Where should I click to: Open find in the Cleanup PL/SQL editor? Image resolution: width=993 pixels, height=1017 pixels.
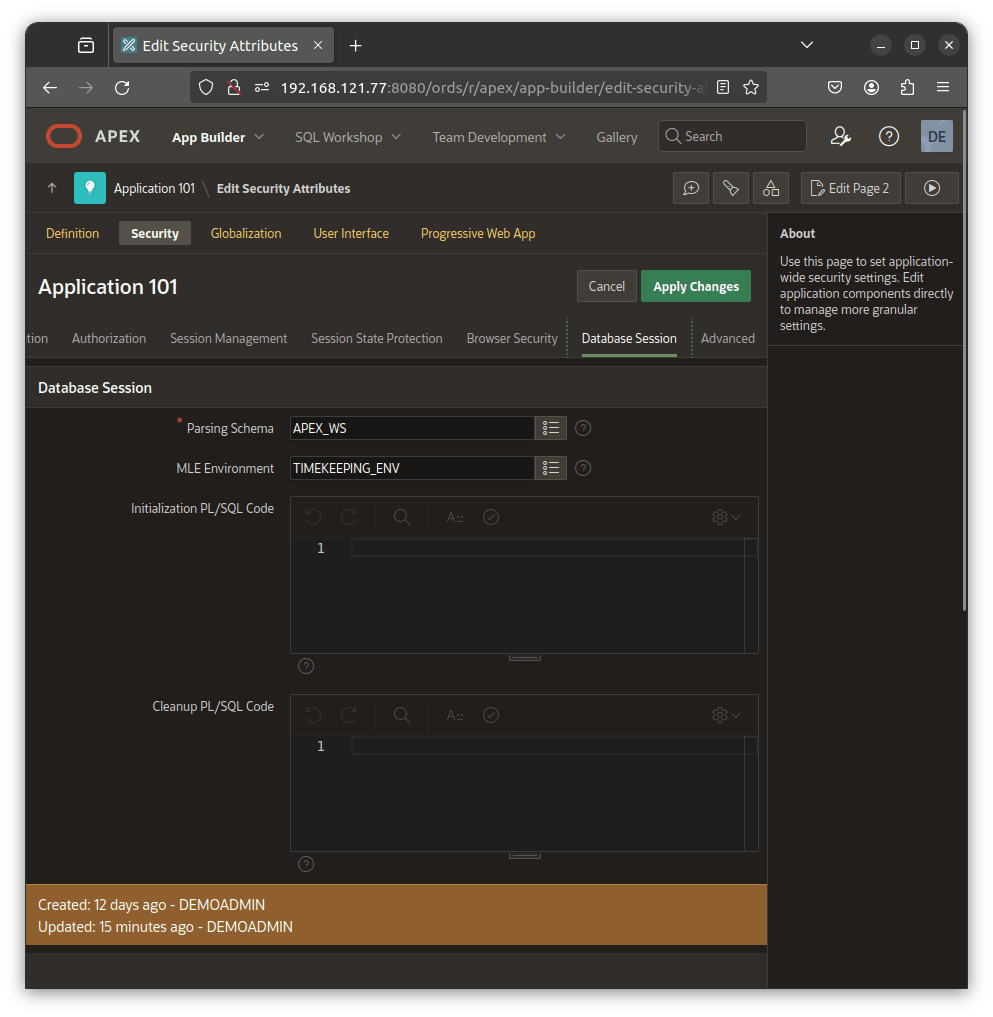coord(401,715)
